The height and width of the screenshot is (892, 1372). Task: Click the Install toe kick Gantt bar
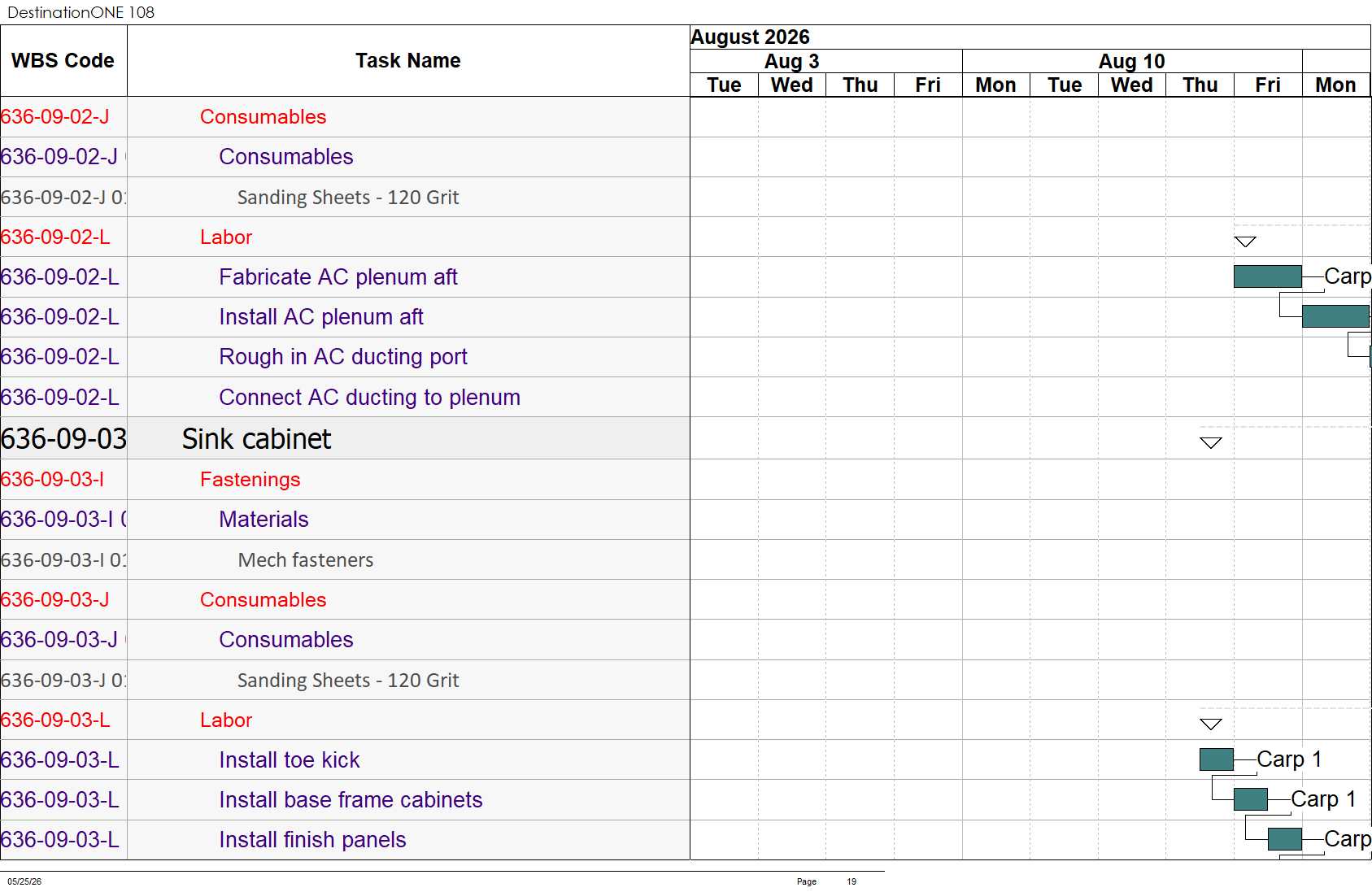[x=1217, y=759]
